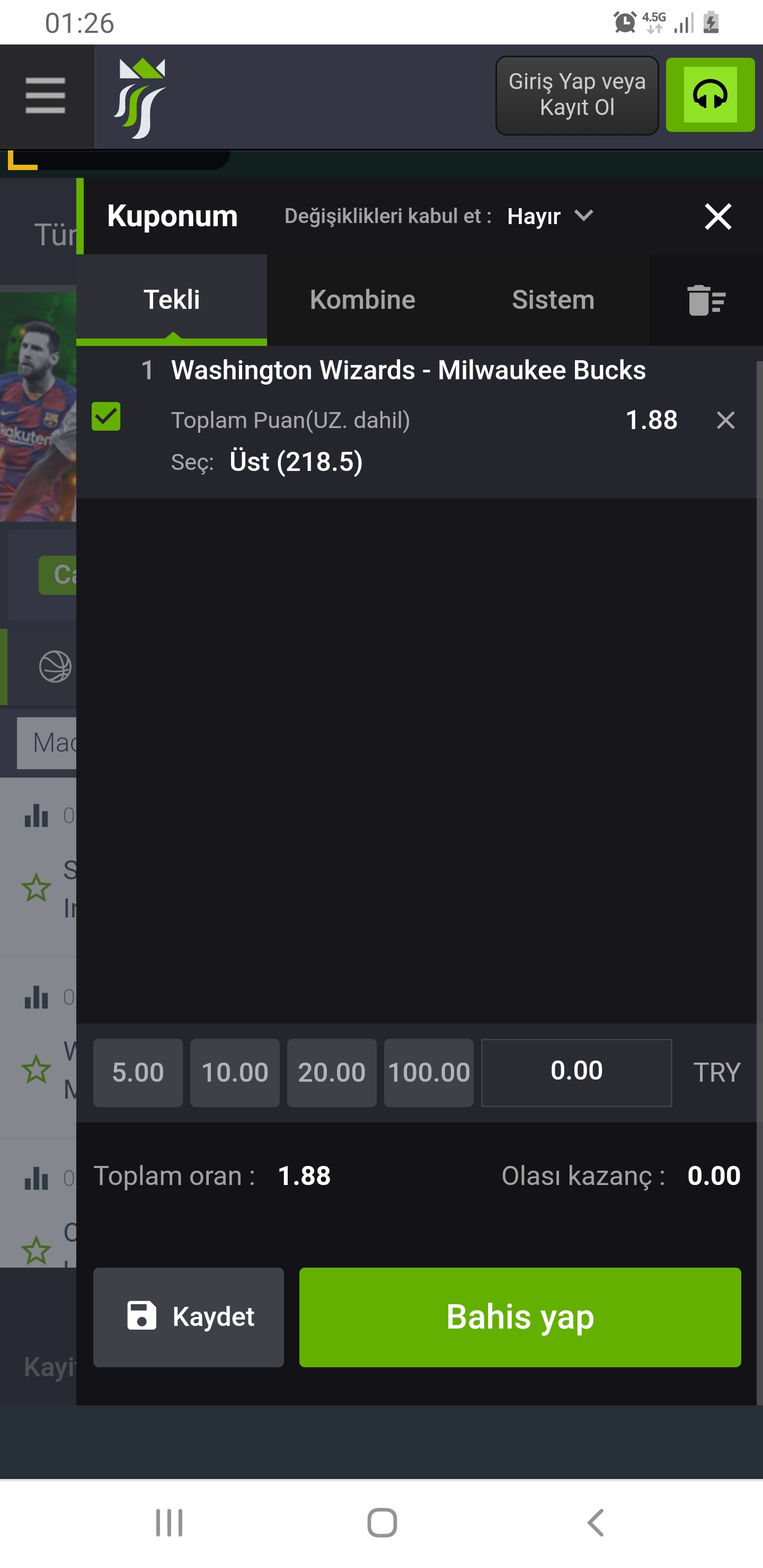The width and height of the screenshot is (763, 1568).
Task: Click the basketball sport icon
Action: (x=55, y=666)
